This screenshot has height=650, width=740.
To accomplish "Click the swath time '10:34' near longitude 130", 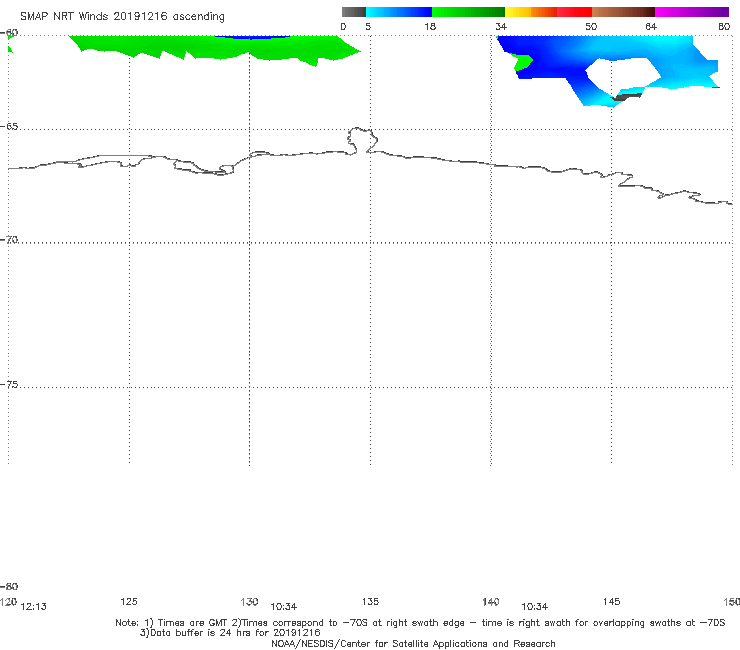I will [284, 607].
